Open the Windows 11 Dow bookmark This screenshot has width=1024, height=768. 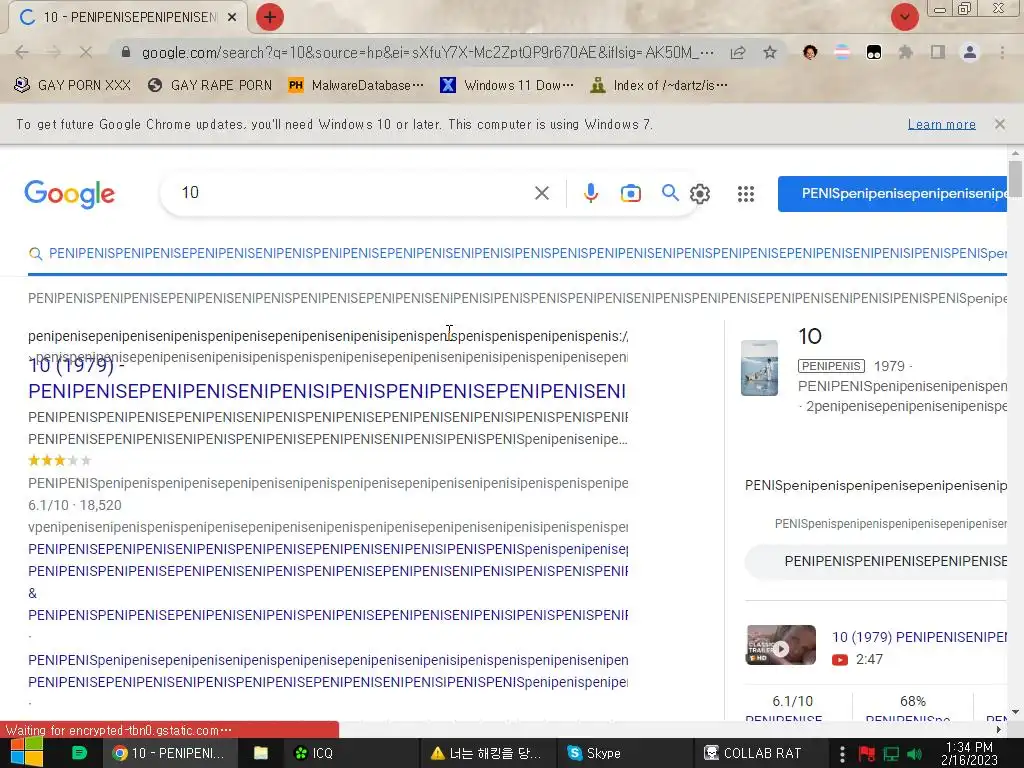click(507, 85)
